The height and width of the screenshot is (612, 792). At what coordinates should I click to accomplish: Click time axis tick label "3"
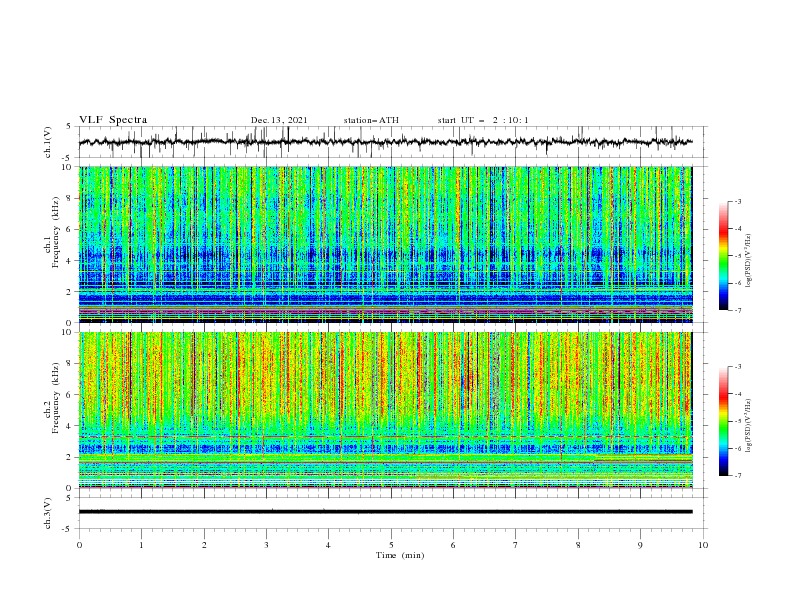(266, 545)
